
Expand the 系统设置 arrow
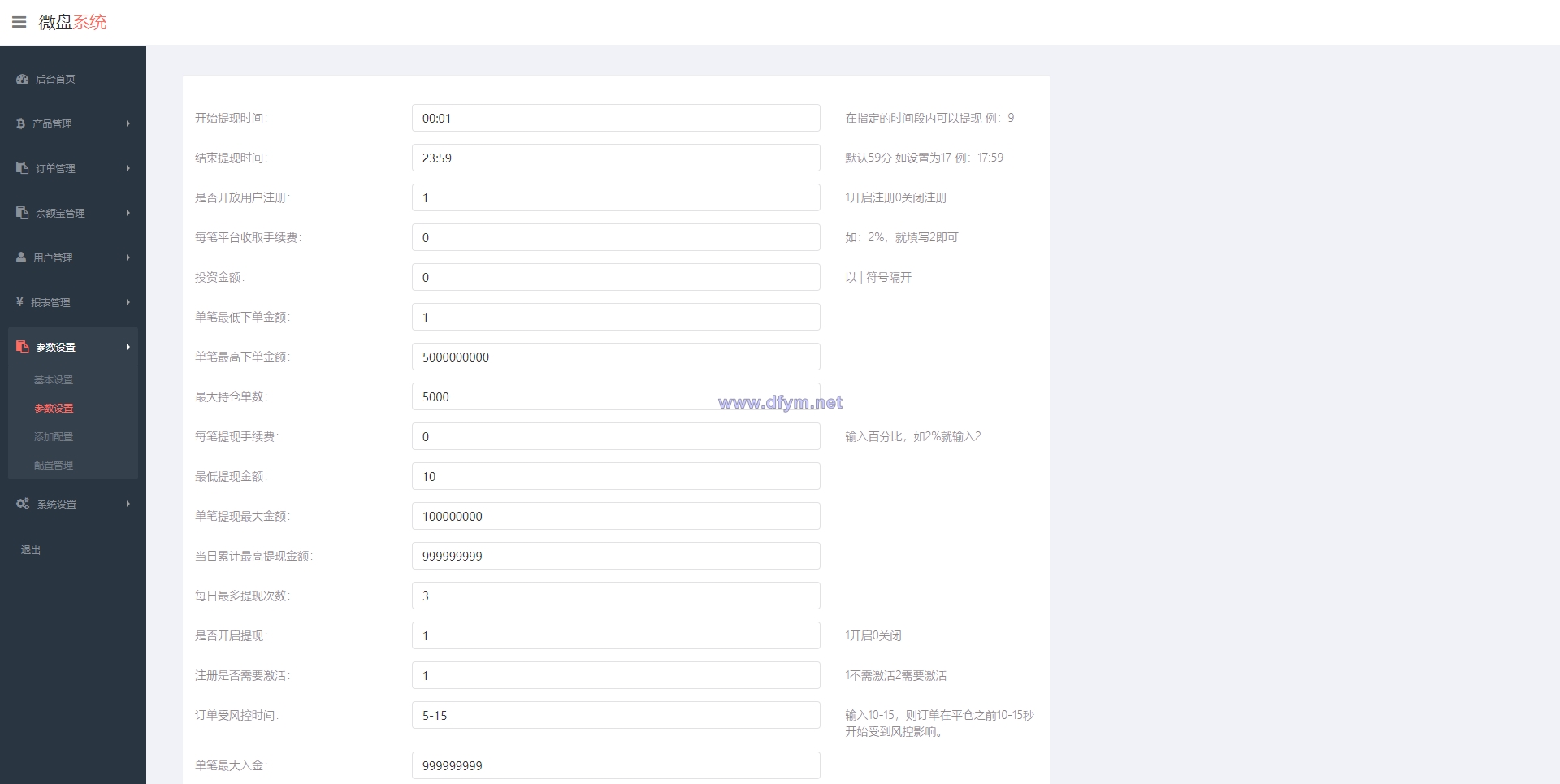(128, 504)
